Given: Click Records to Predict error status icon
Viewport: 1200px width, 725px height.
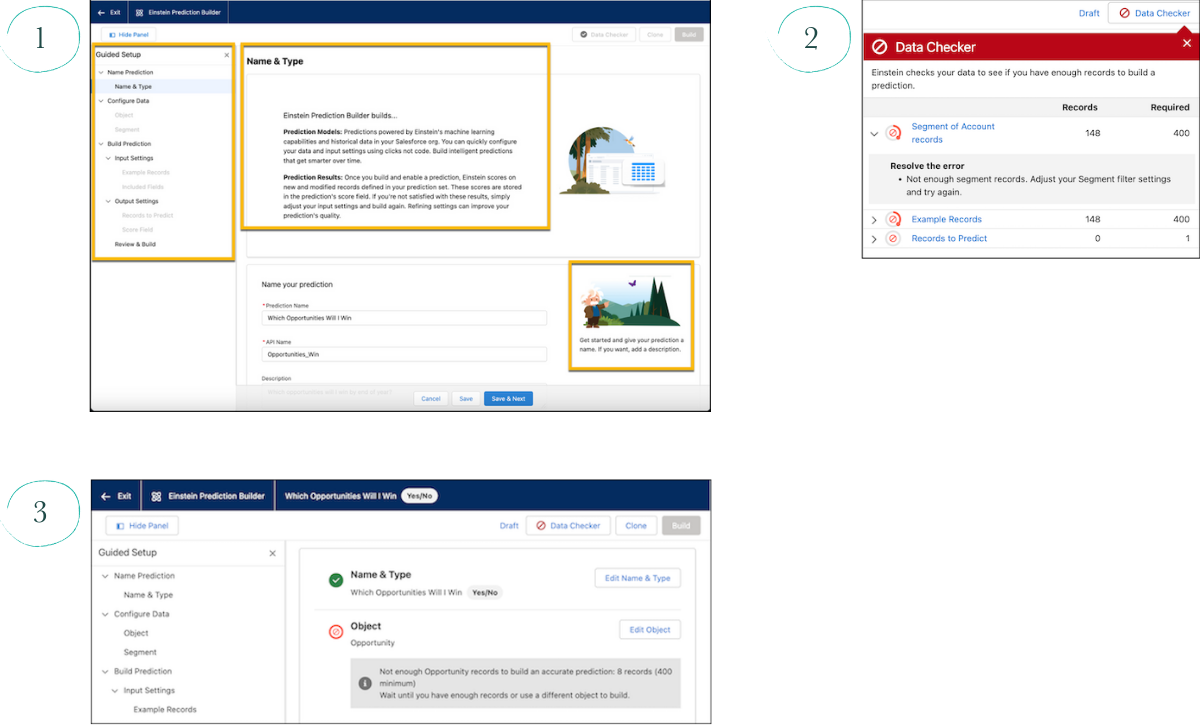Looking at the screenshot, I should (x=893, y=238).
